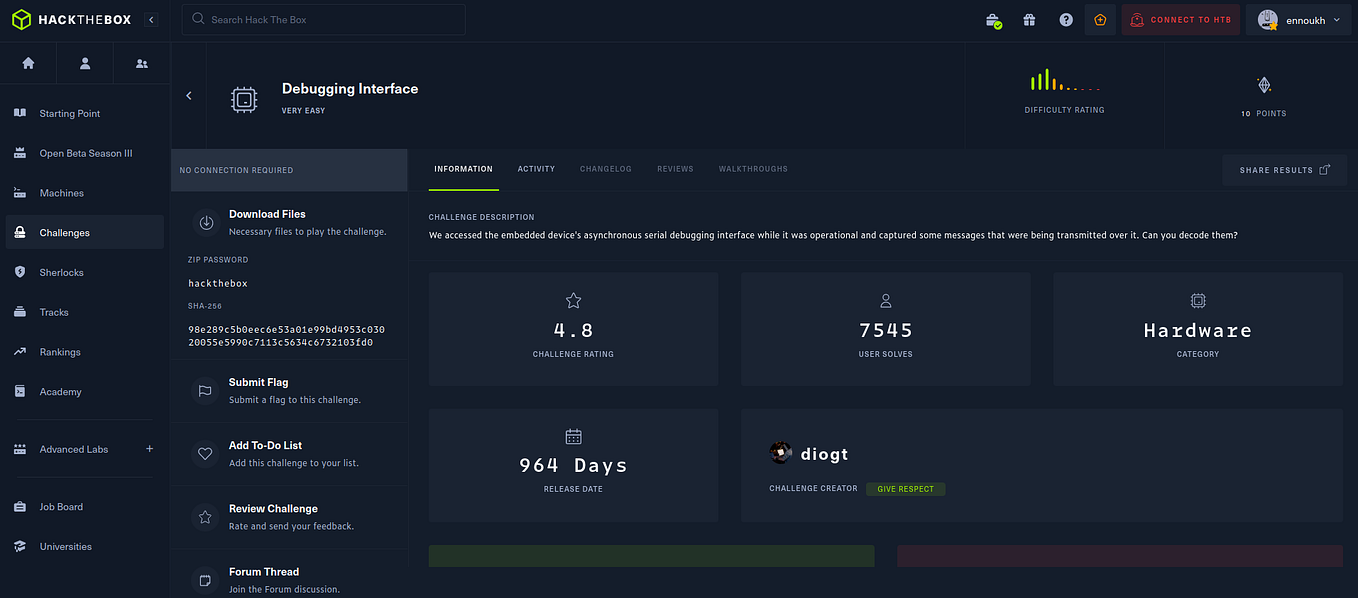This screenshot has width=1358, height=598.
Task: Open the help question mark icon
Action: coord(1065,19)
